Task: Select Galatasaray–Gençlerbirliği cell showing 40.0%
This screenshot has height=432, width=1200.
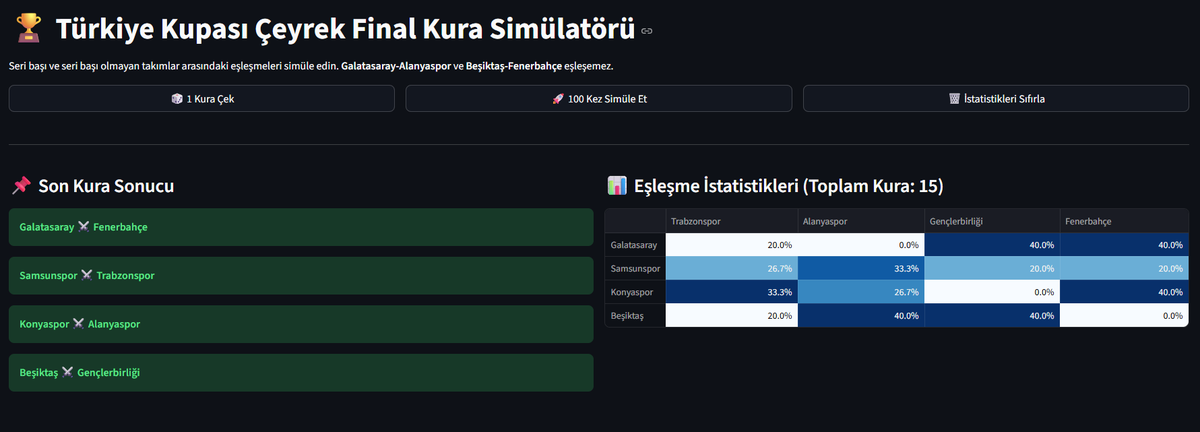Action: point(992,245)
